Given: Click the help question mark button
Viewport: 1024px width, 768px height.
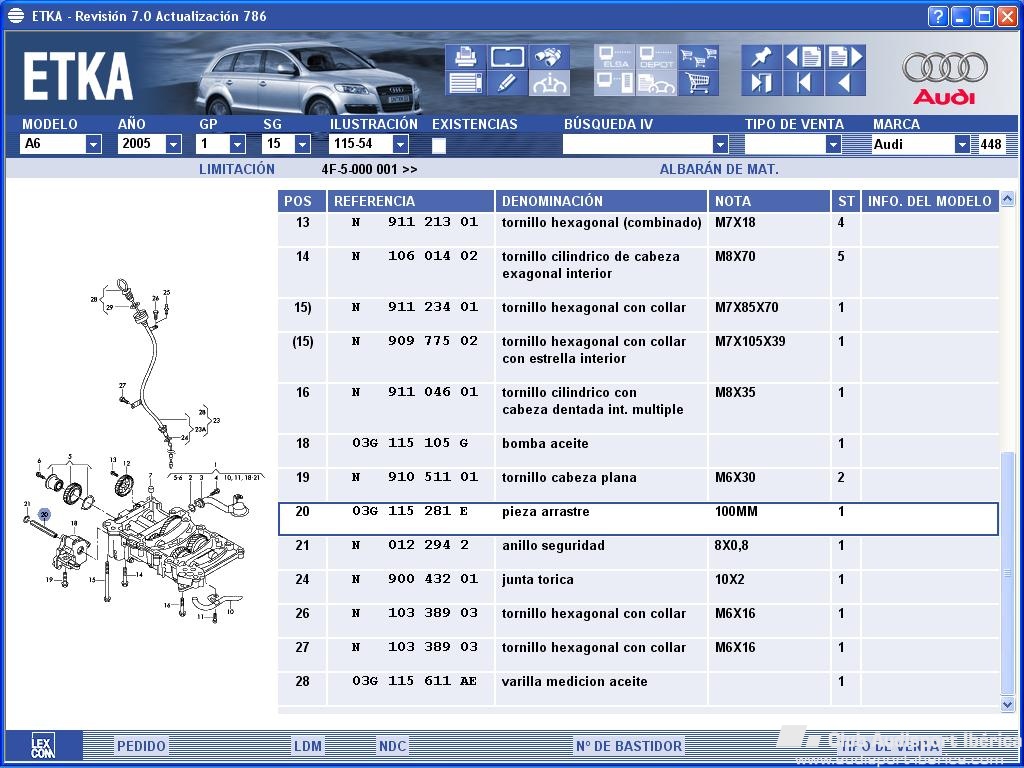Looking at the screenshot, I should pos(937,16).
